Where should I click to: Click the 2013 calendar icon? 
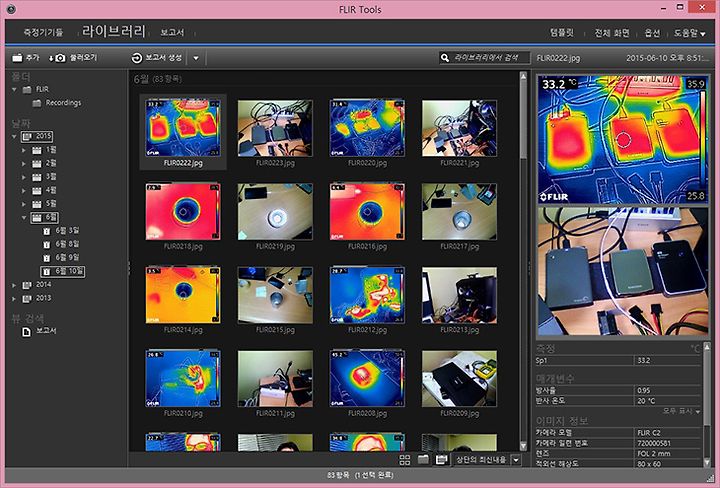27,299
